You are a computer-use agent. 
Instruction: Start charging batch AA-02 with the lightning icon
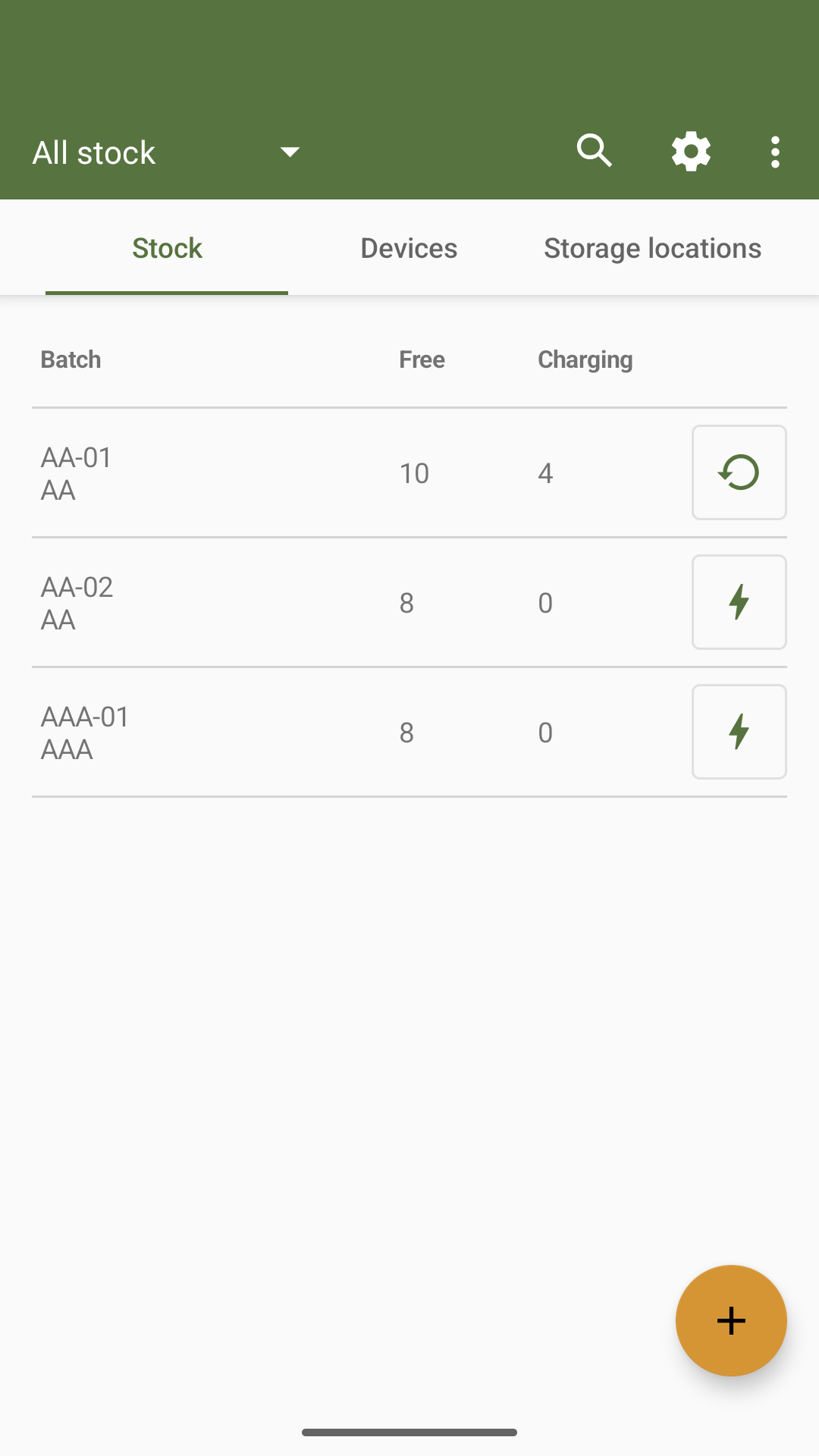(x=739, y=602)
